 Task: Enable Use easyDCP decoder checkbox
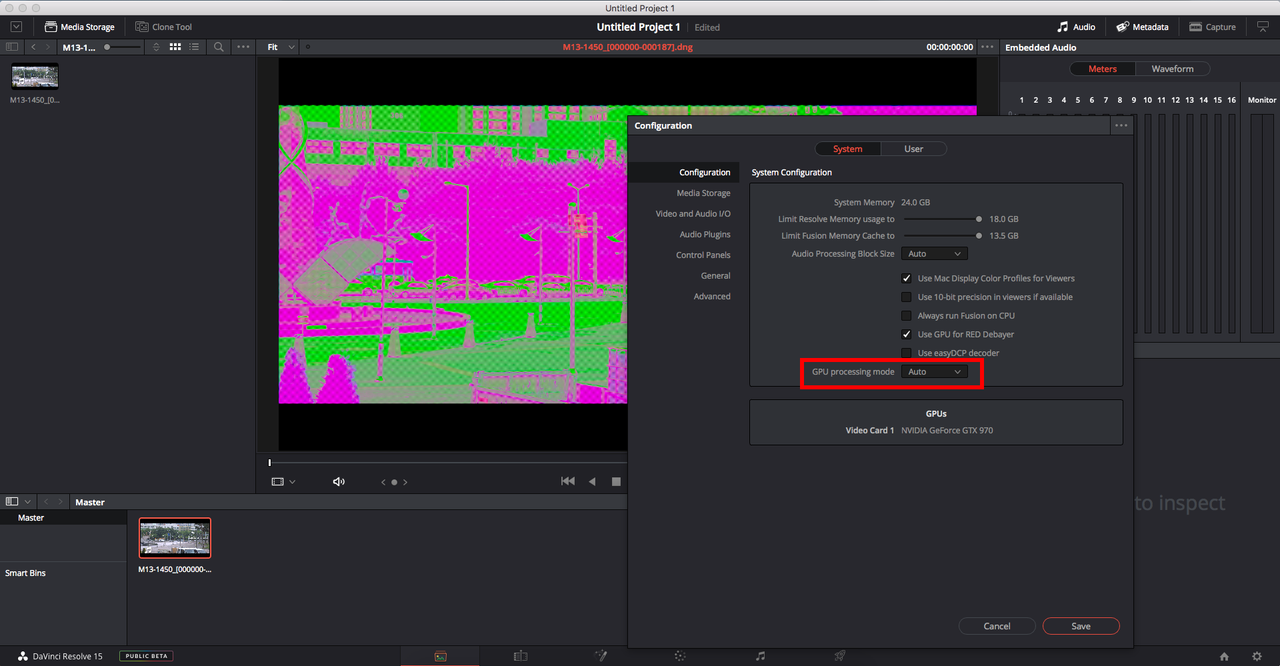tap(907, 353)
